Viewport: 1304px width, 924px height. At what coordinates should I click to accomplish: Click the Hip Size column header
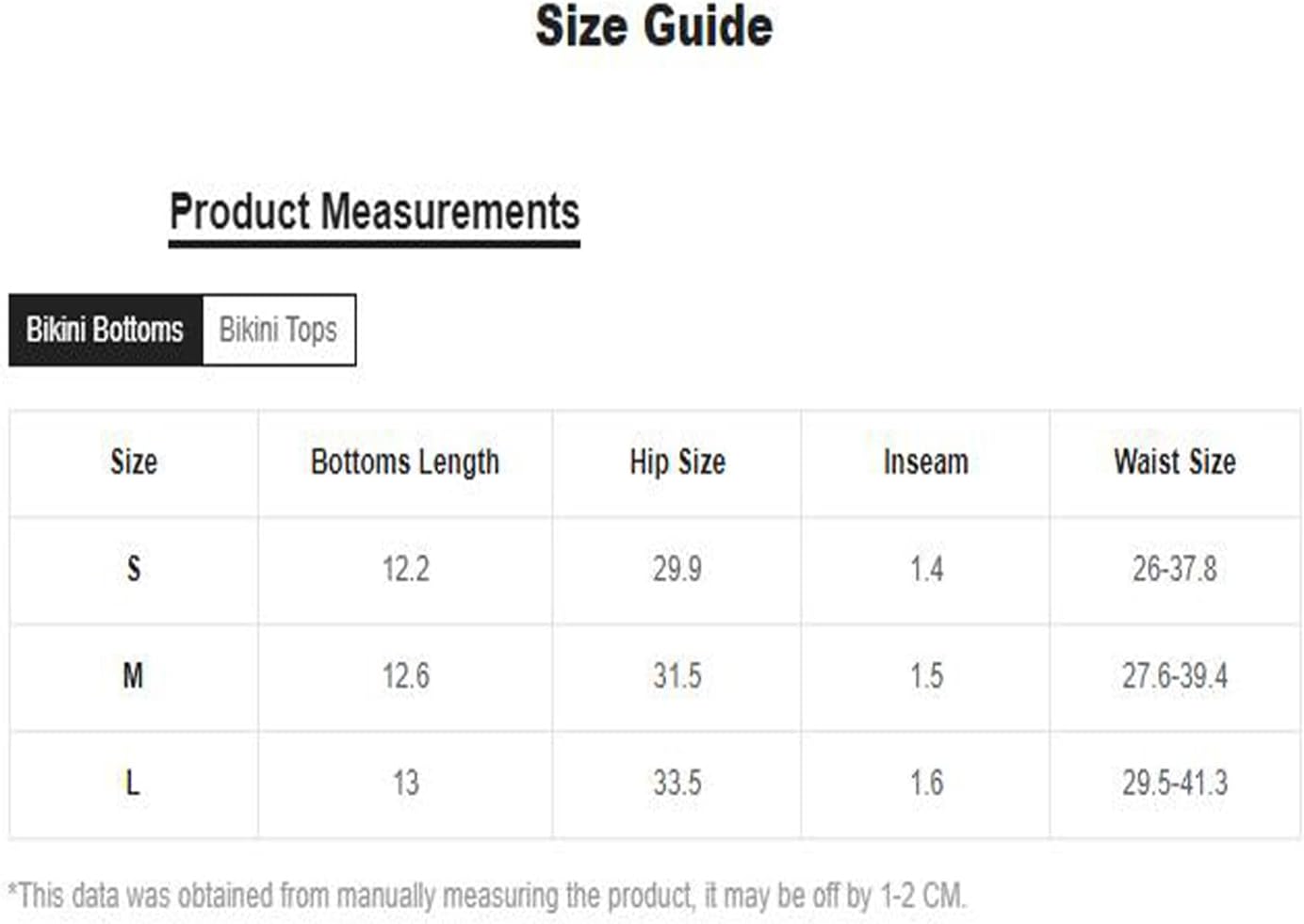click(677, 462)
